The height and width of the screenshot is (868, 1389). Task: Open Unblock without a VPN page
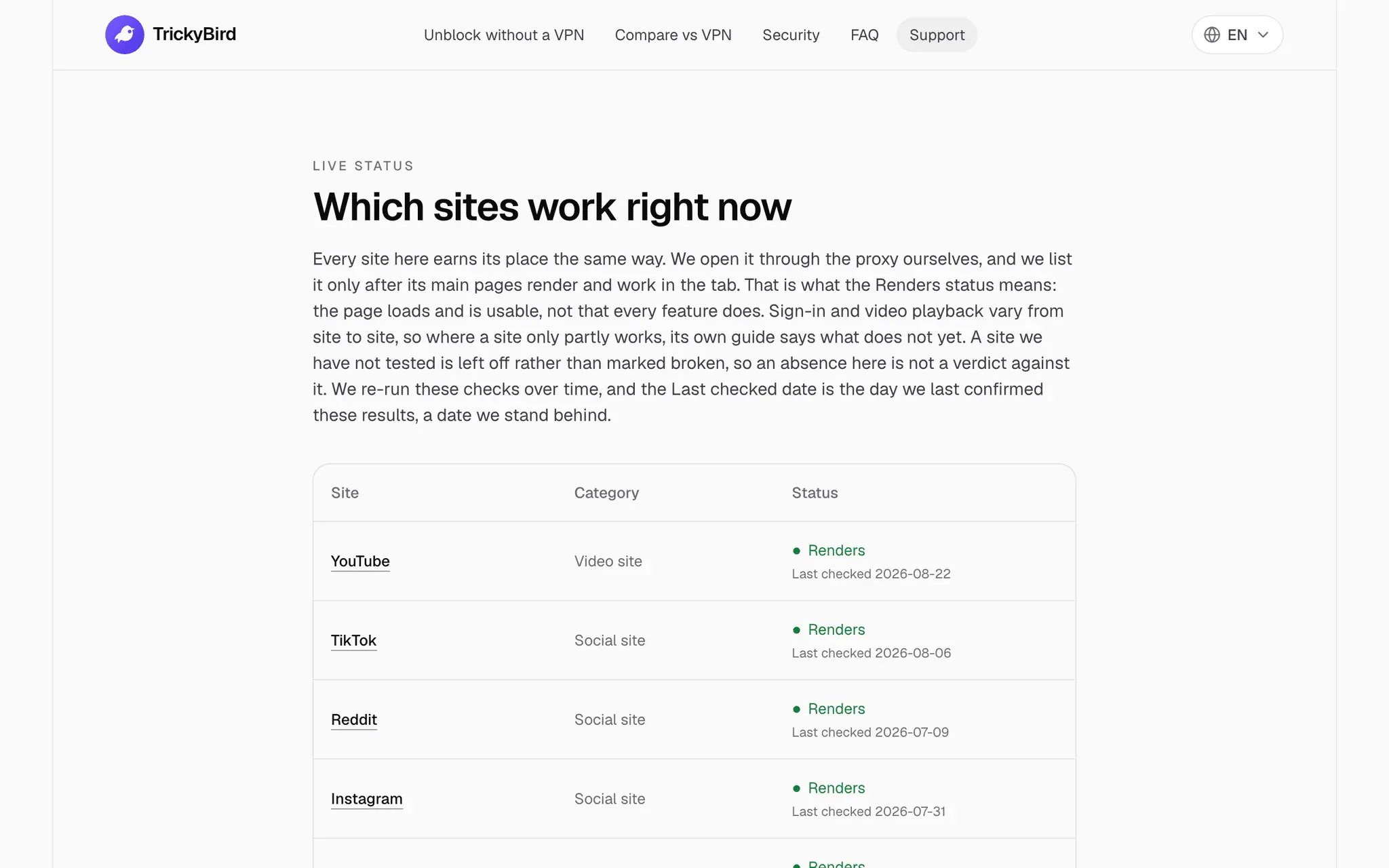(504, 35)
